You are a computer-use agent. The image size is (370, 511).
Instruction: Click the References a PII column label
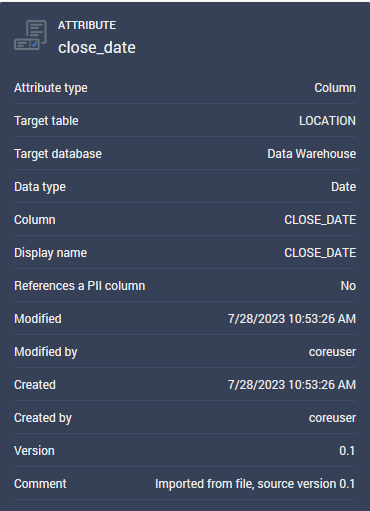(80, 286)
